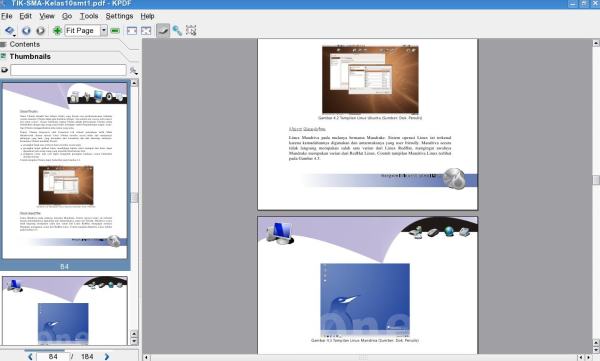Zoom out with the green minus icon
Viewport: 600px width, 361px height.
[115, 31]
